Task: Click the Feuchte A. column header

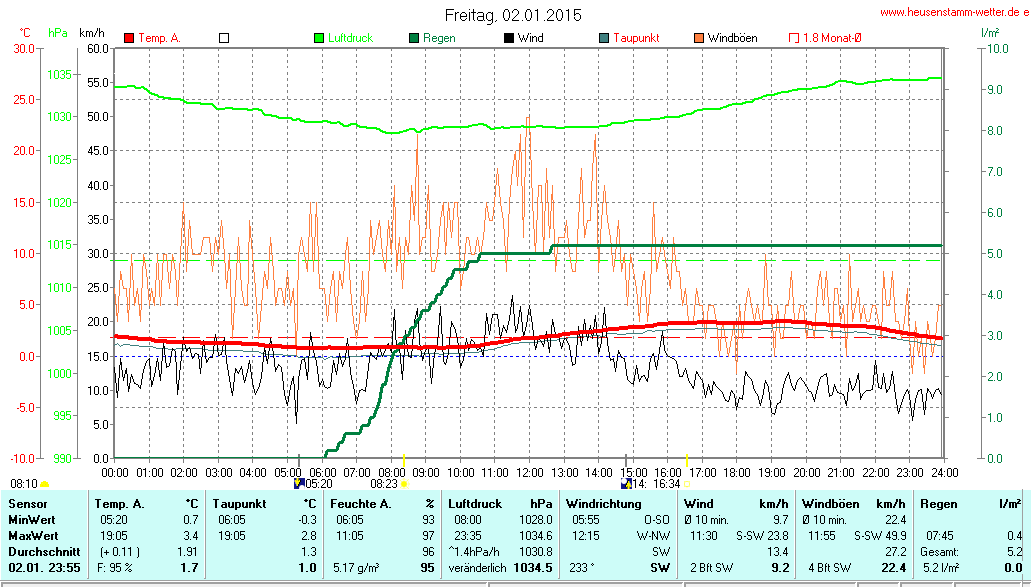Action: (x=361, y=504)
